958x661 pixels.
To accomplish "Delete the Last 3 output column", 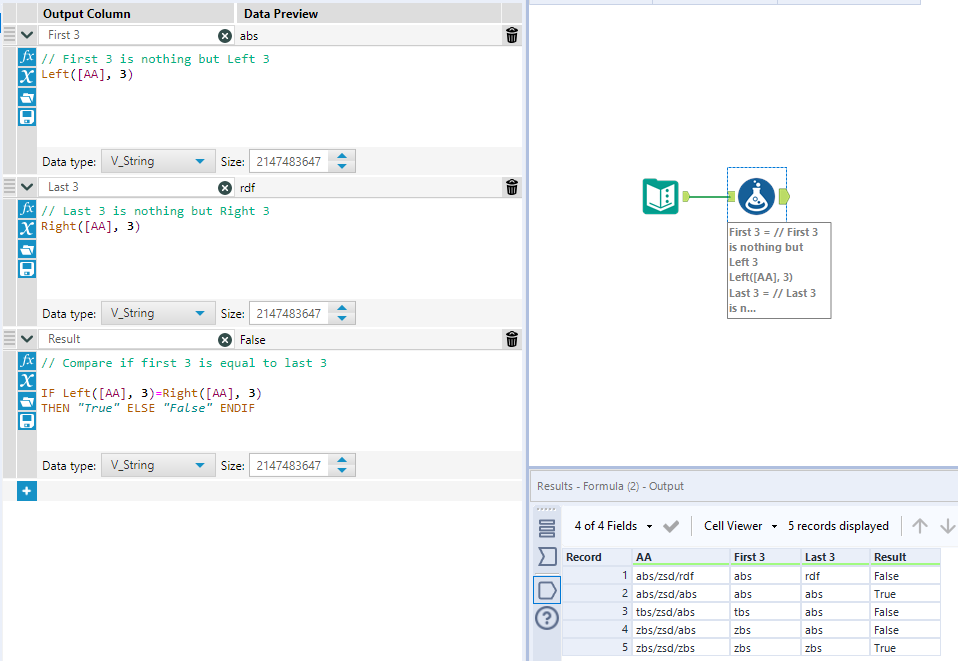I will [x=511, y=187].
